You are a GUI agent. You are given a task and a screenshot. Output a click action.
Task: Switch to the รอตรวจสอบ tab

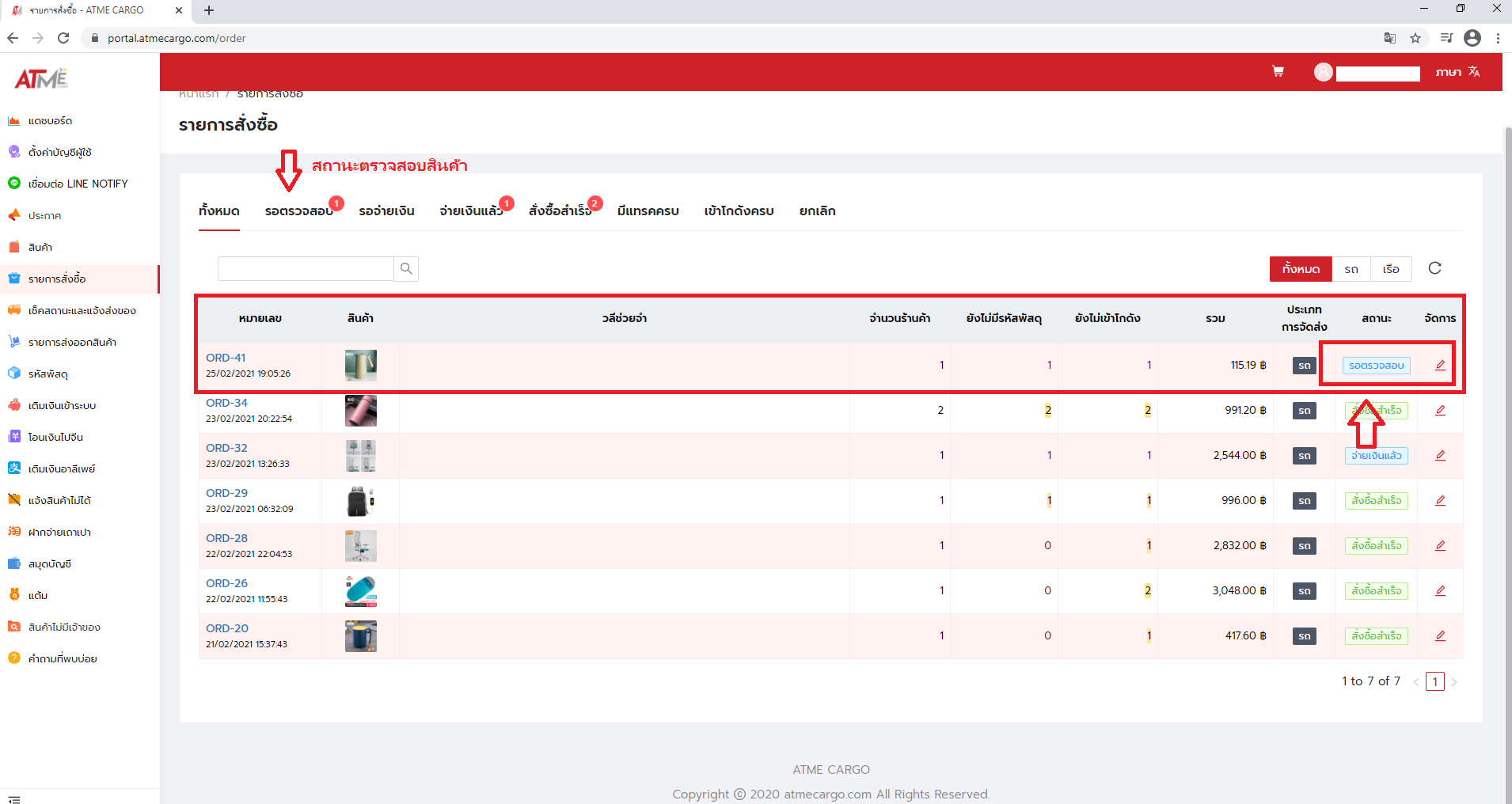tap(298, 211)
